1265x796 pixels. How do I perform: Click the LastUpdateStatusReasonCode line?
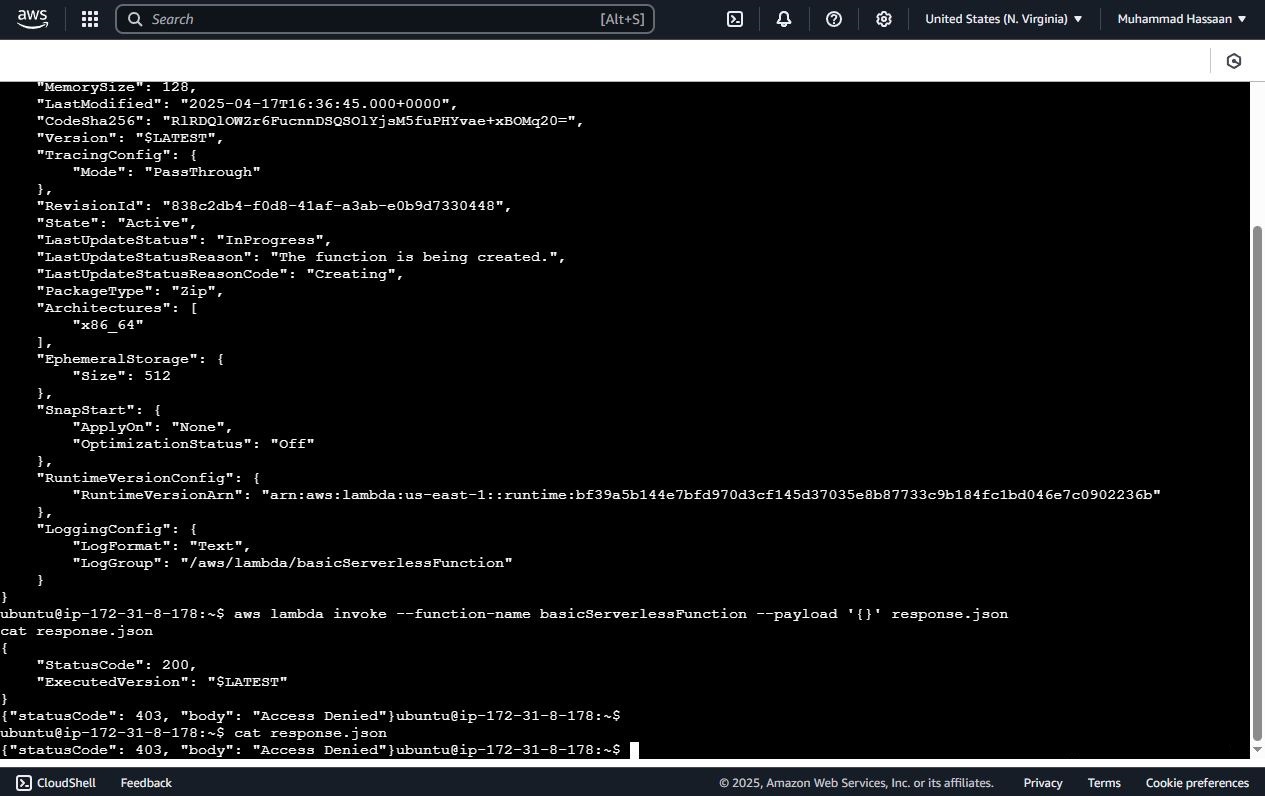point(220,274)
